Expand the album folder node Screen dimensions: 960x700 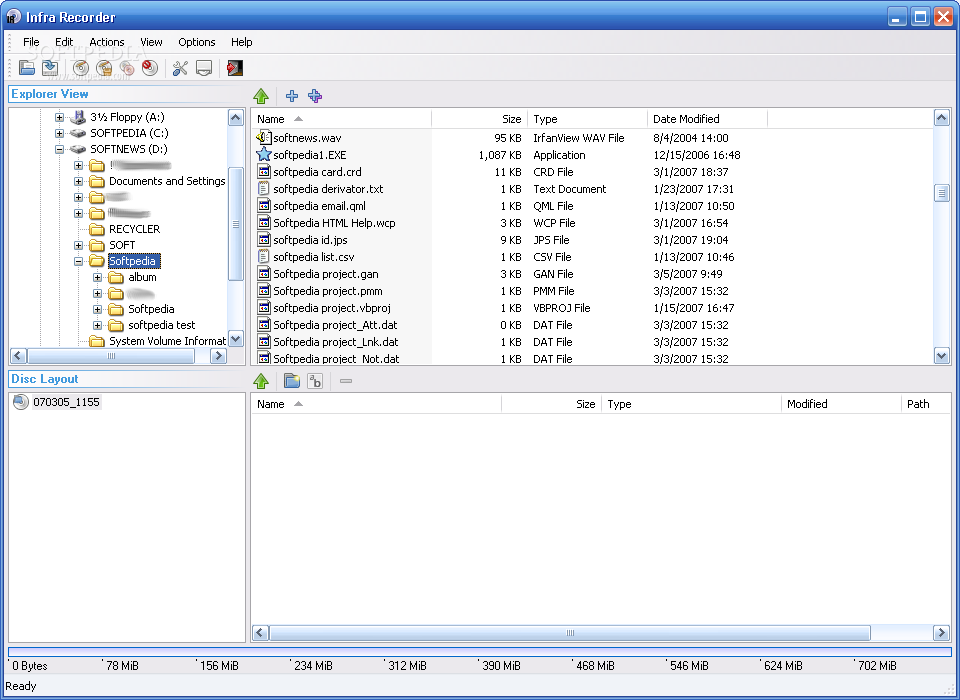(x=98, y=278)
